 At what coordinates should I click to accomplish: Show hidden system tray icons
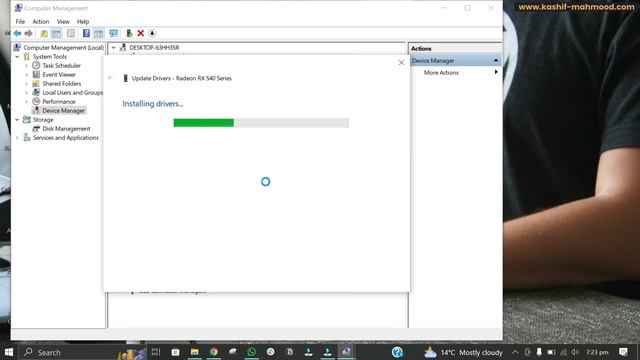click(x=515, y=352)
